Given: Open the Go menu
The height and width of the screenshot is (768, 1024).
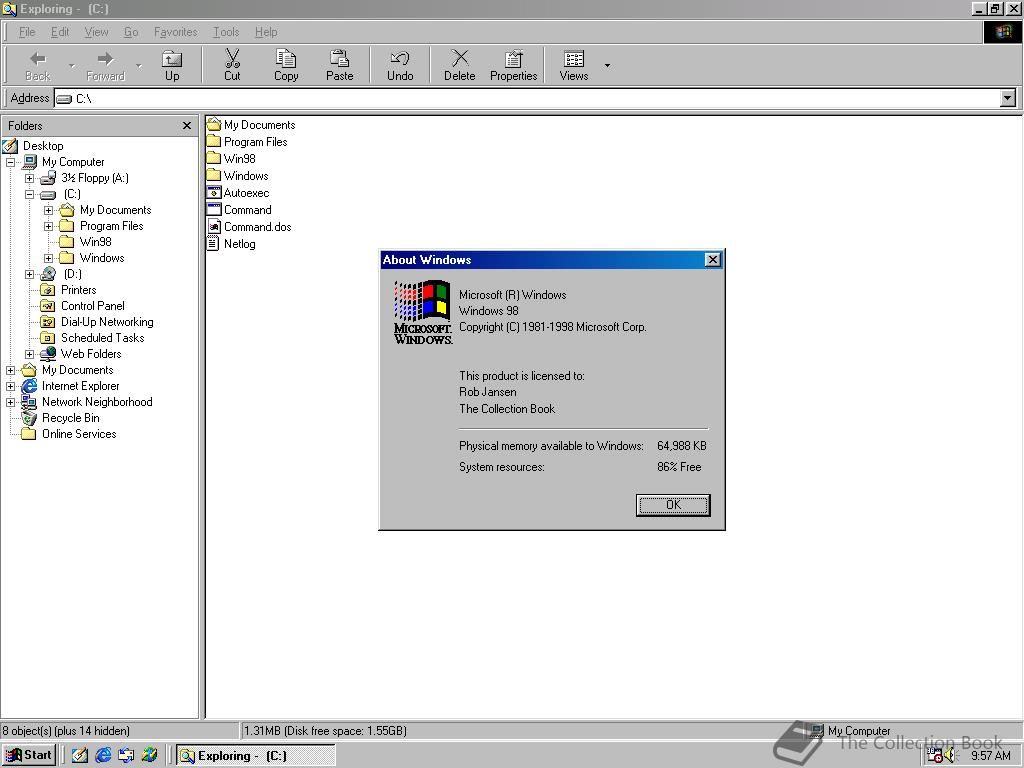Looking at the screenshot, I should click(131, 32).
